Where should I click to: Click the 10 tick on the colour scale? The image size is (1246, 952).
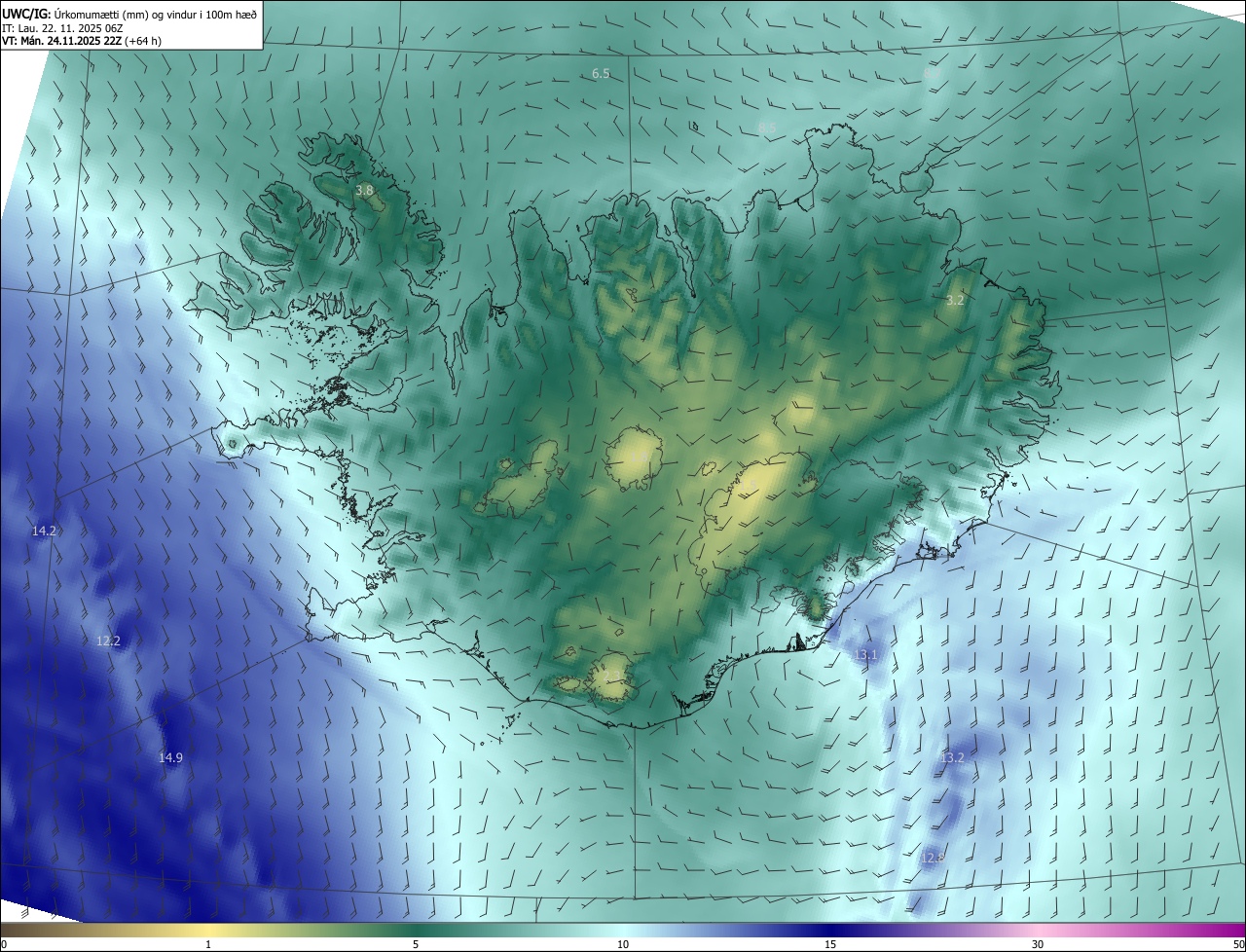click(623, 944)
